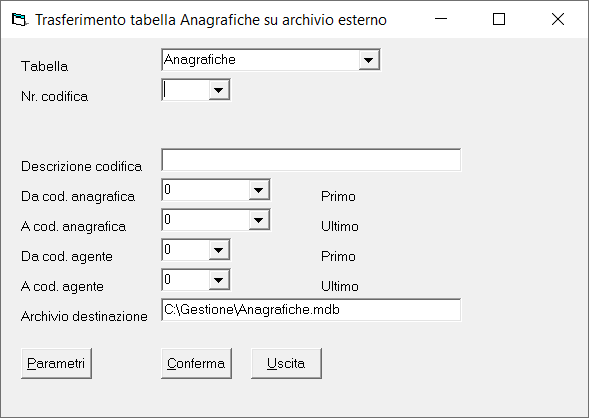589x418 pixels.
Task: Confirm transfer with Conferma button
Action: pyautogui.click(x=196, y=363)
